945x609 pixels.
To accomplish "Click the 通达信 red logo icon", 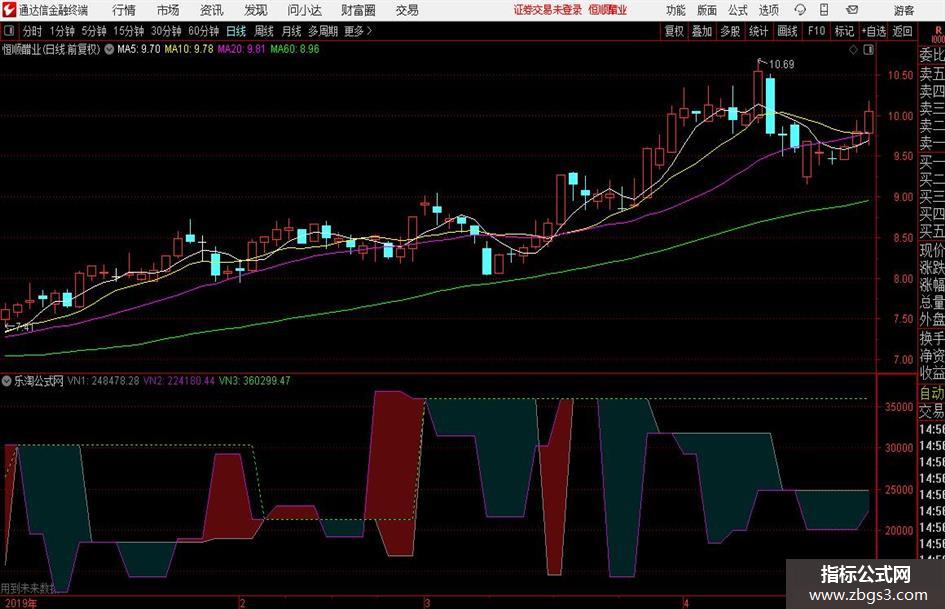I will pos(8,10).
